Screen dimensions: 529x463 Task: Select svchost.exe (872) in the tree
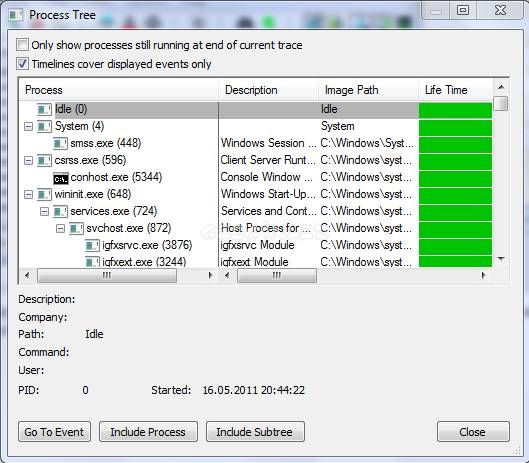point(129,228)
